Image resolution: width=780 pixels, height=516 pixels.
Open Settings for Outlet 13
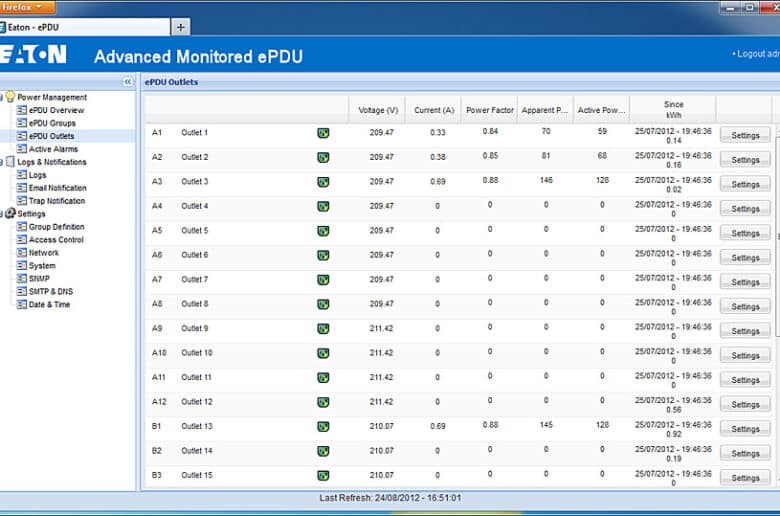point(745,428)
